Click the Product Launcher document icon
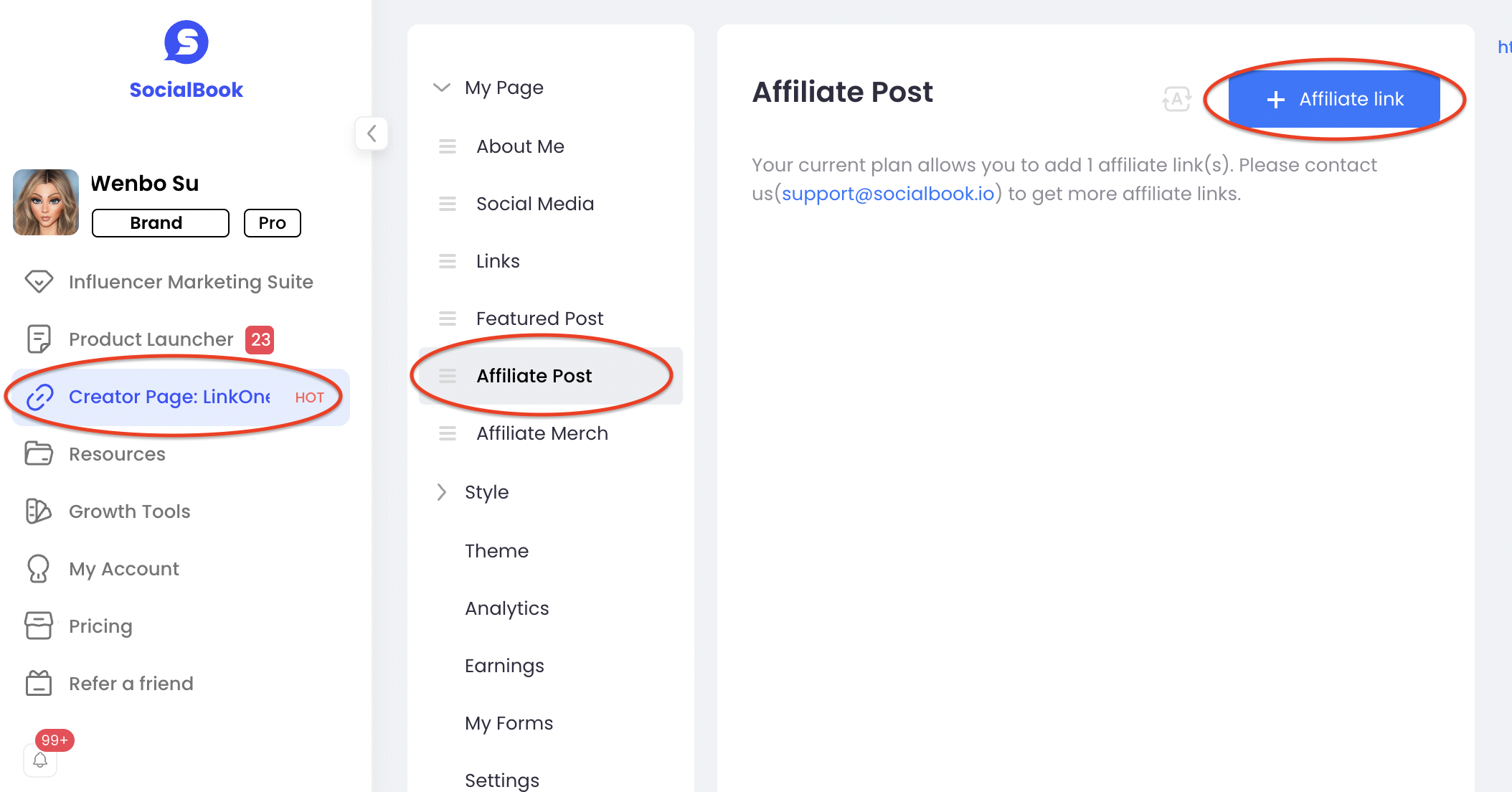This screenshot has height=792, width=1512. pyautogui.click(x=39, y=339)
